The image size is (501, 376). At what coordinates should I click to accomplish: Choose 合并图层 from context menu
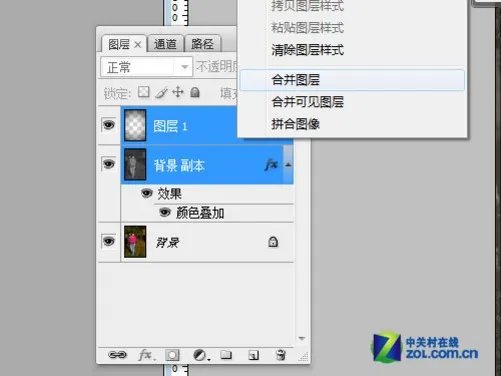[x=352, y=80]
